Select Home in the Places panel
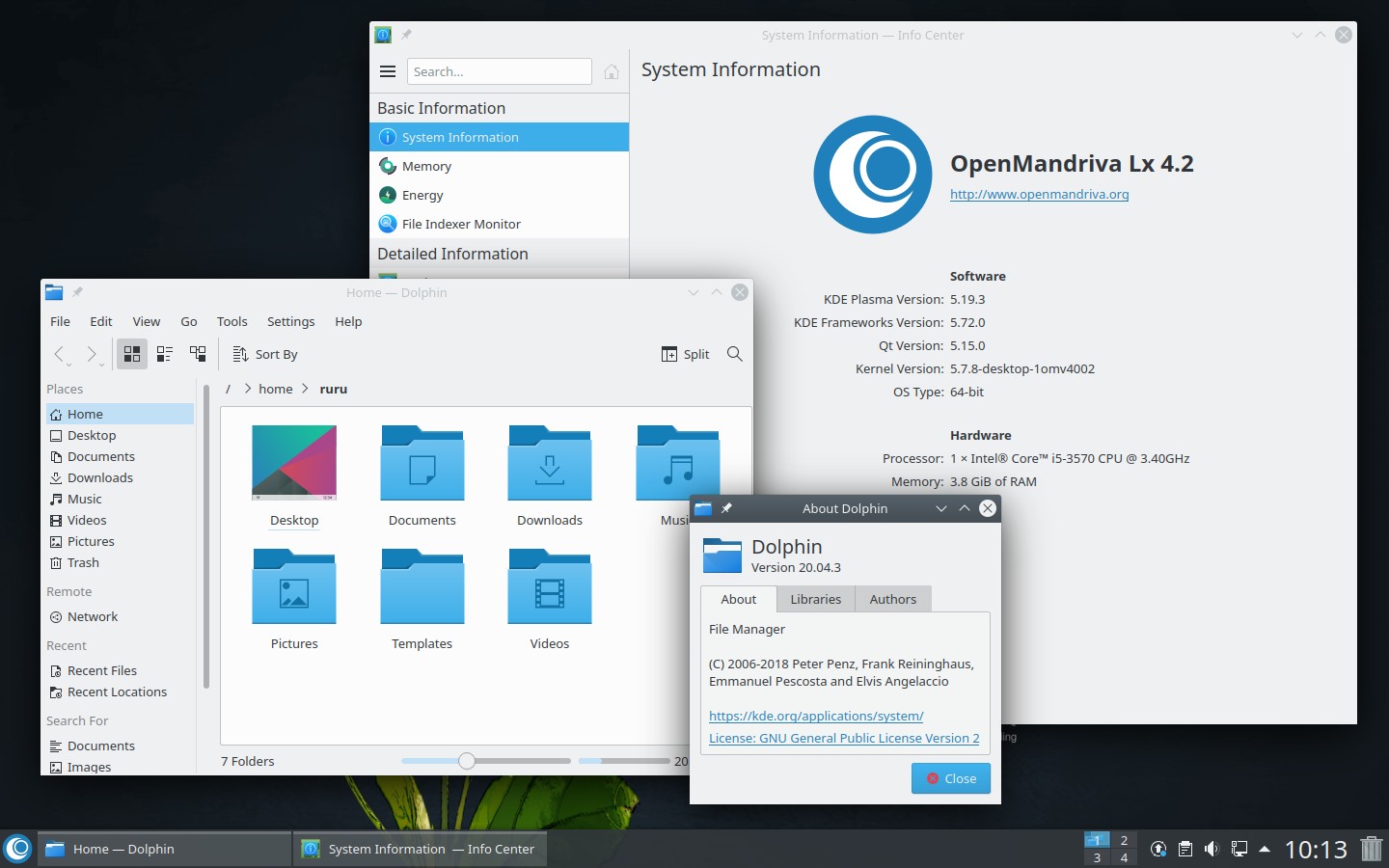 120,414
